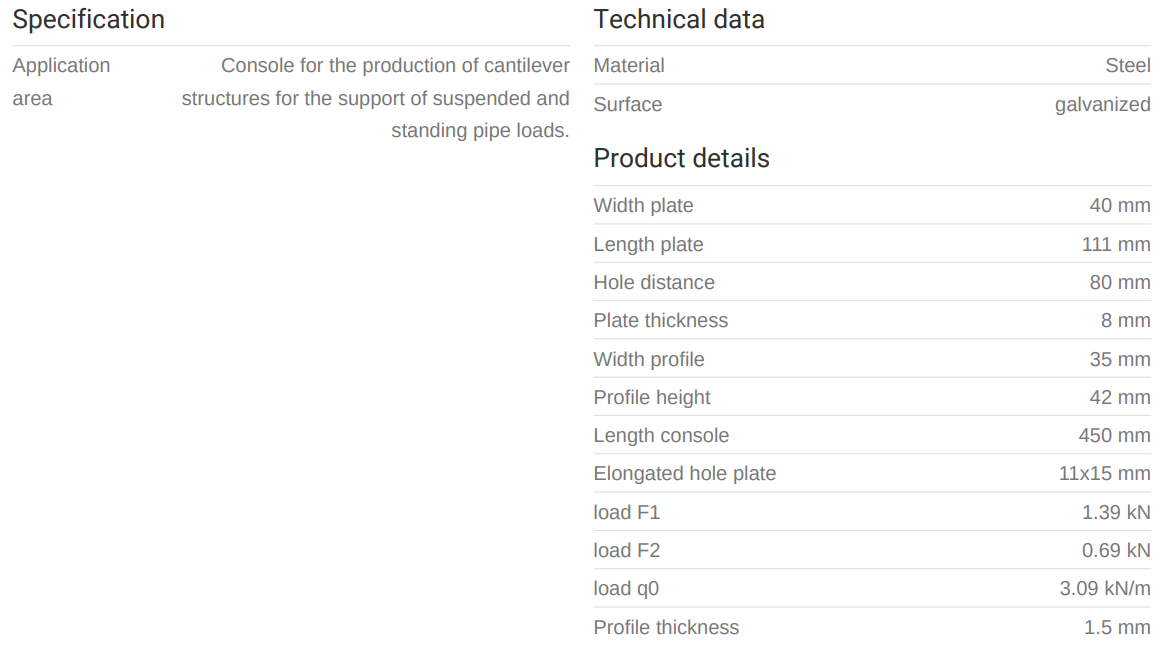Screen dimensions: 1167x651
Task: Select the 1.39 kN load F1 value
Action: tap(1116, 513)
